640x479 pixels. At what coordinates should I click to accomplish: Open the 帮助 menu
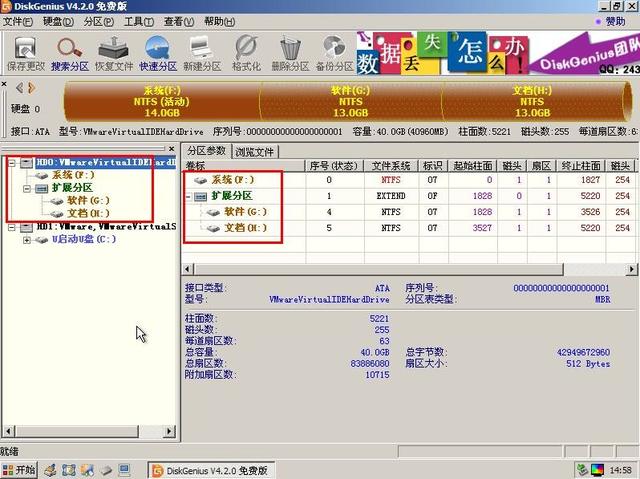click(219, 22)
